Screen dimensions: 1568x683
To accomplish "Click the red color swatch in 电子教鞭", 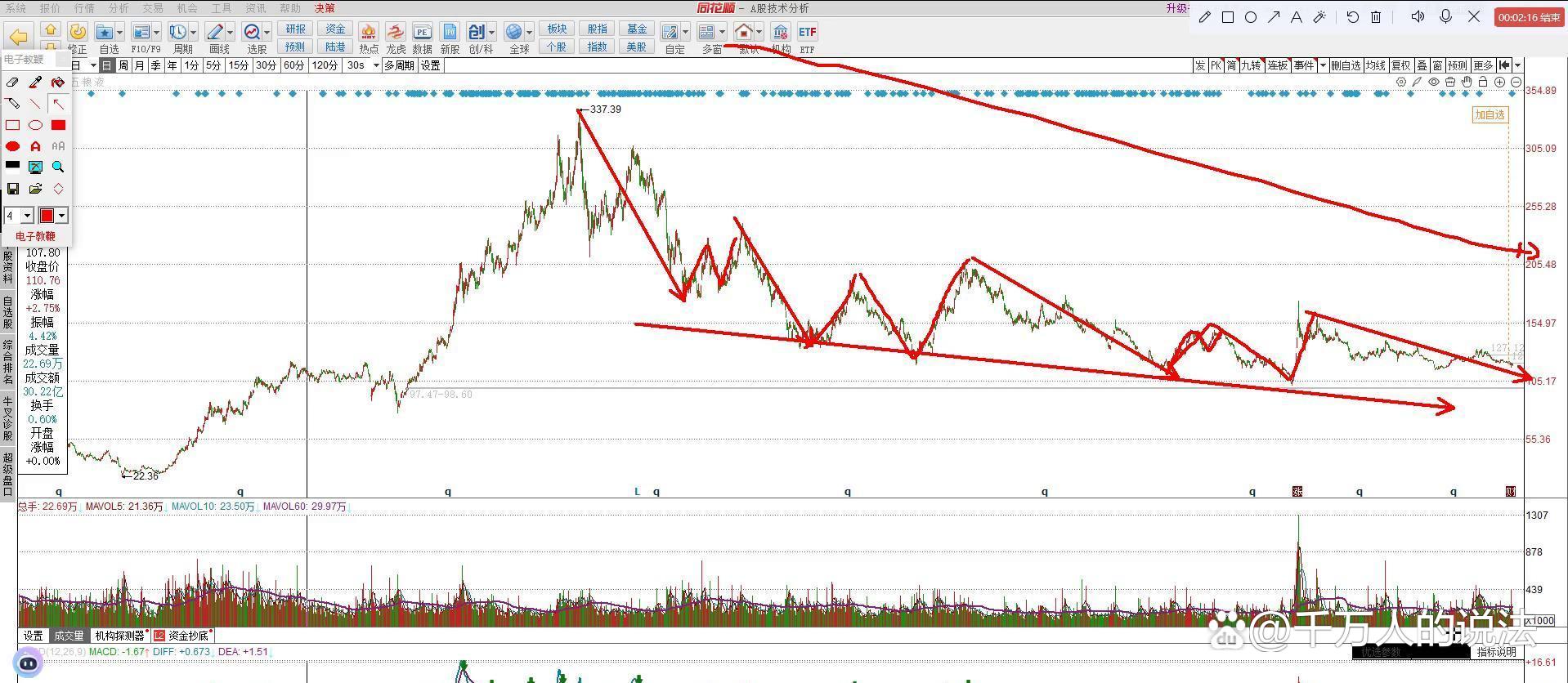I will click(x=47, y=216).
